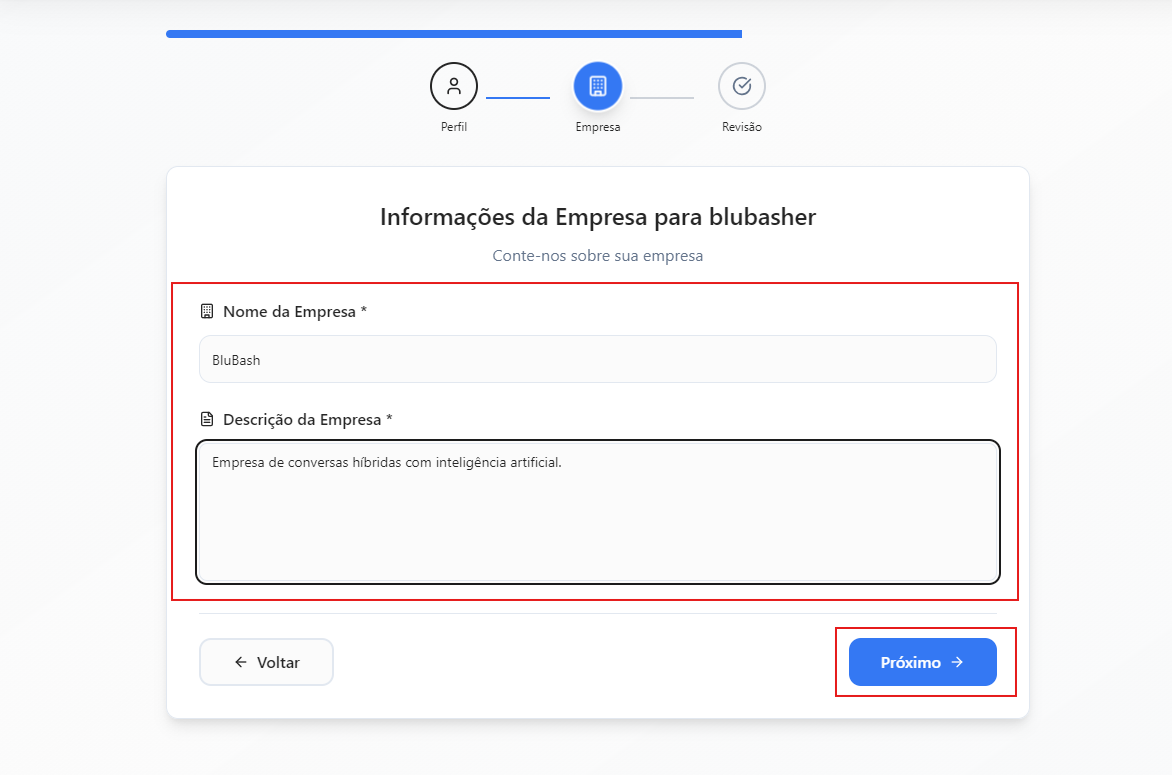Viewport: 1172px width, 775px height.
Task: Click the connector line between Empresa and Revisão
Action: 662,97
